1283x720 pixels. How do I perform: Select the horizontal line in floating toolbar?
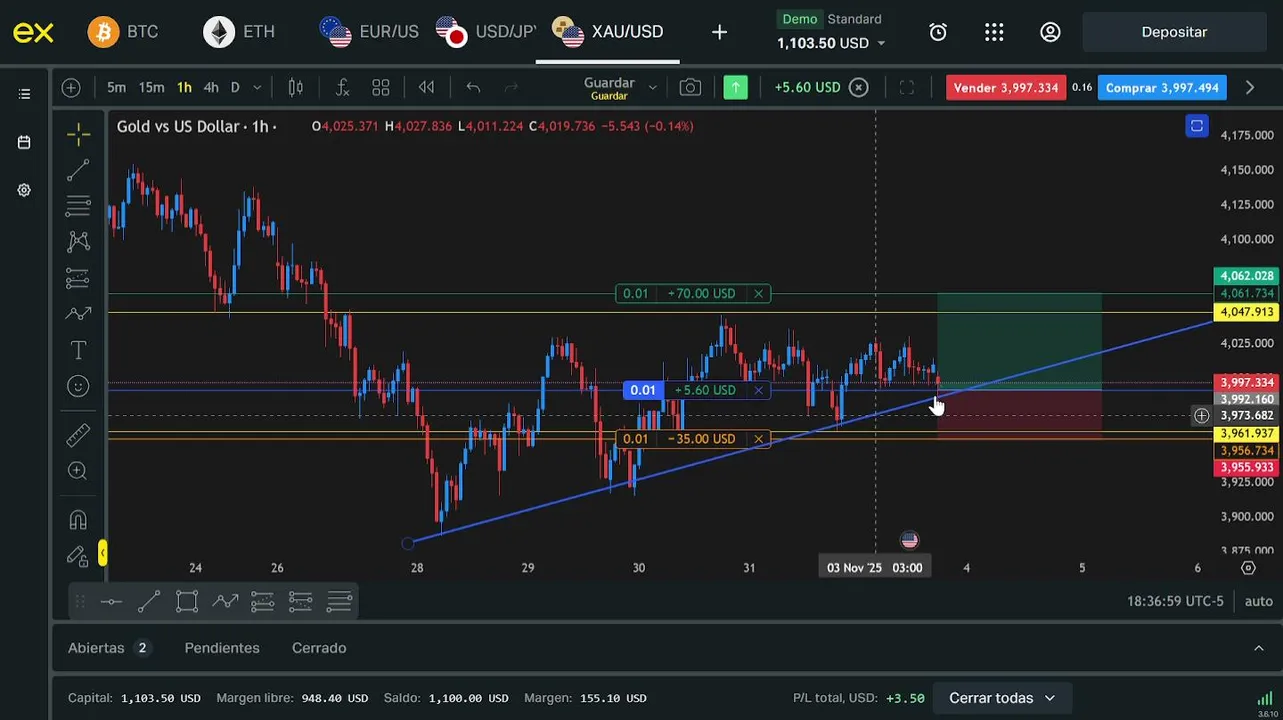click(x=111, y=601)
